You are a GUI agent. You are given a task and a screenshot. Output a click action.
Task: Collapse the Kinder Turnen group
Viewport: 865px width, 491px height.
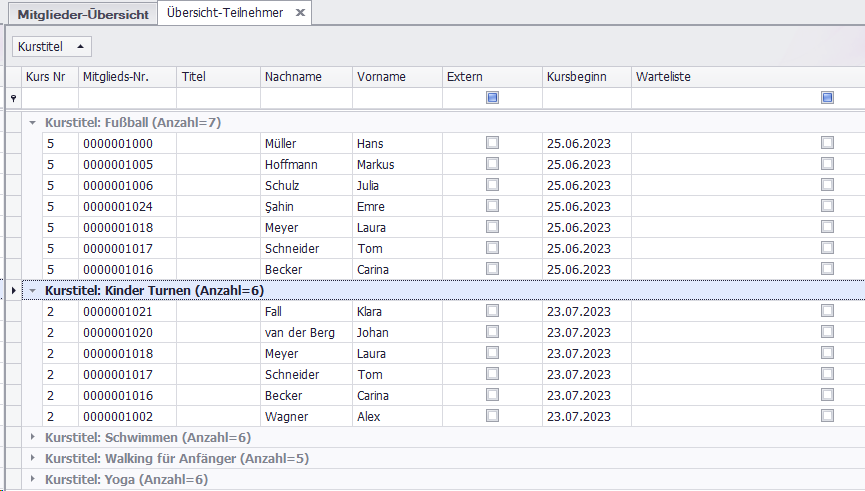pos(33,290)
